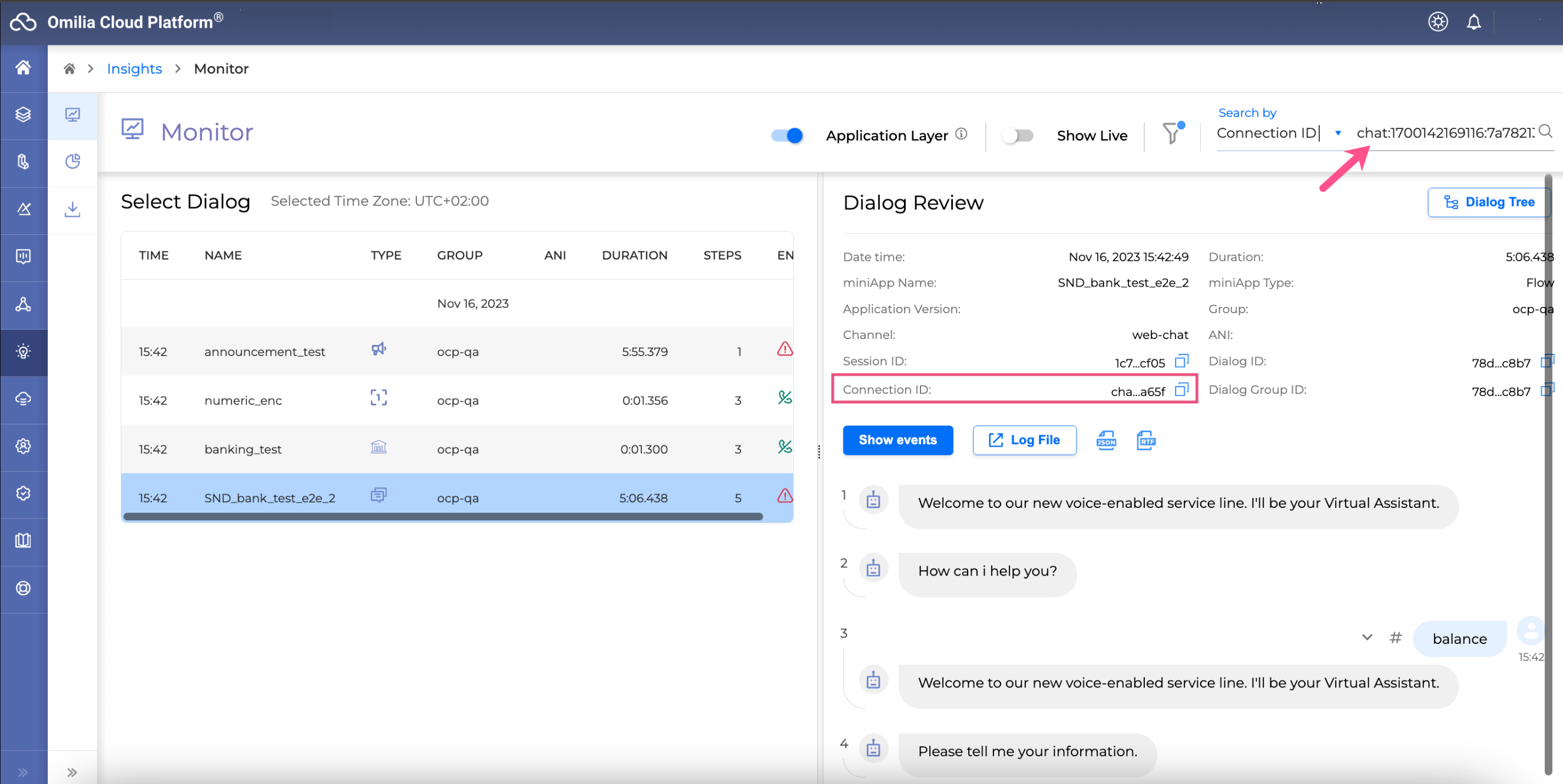The image size is (1563, 784).
Task: Download dialog as RTF file
Action: click(x=1145, y=440)
